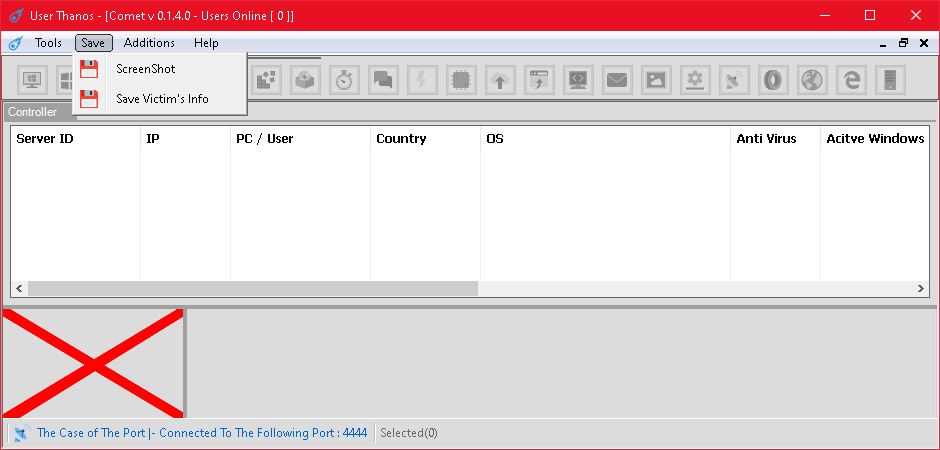
Task: Click the satellite dish toolbar icon
Action: (x=734, y=80)
